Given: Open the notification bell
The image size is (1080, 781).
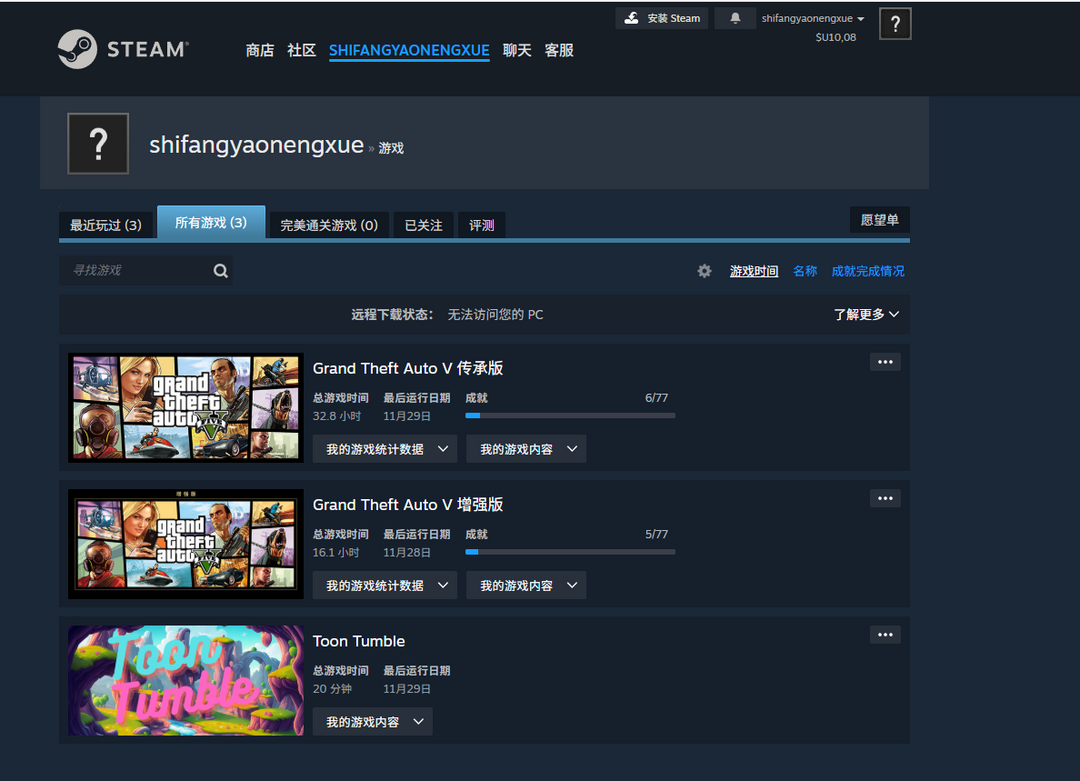Looking at the screenshot, I should [x=735, y=18].
